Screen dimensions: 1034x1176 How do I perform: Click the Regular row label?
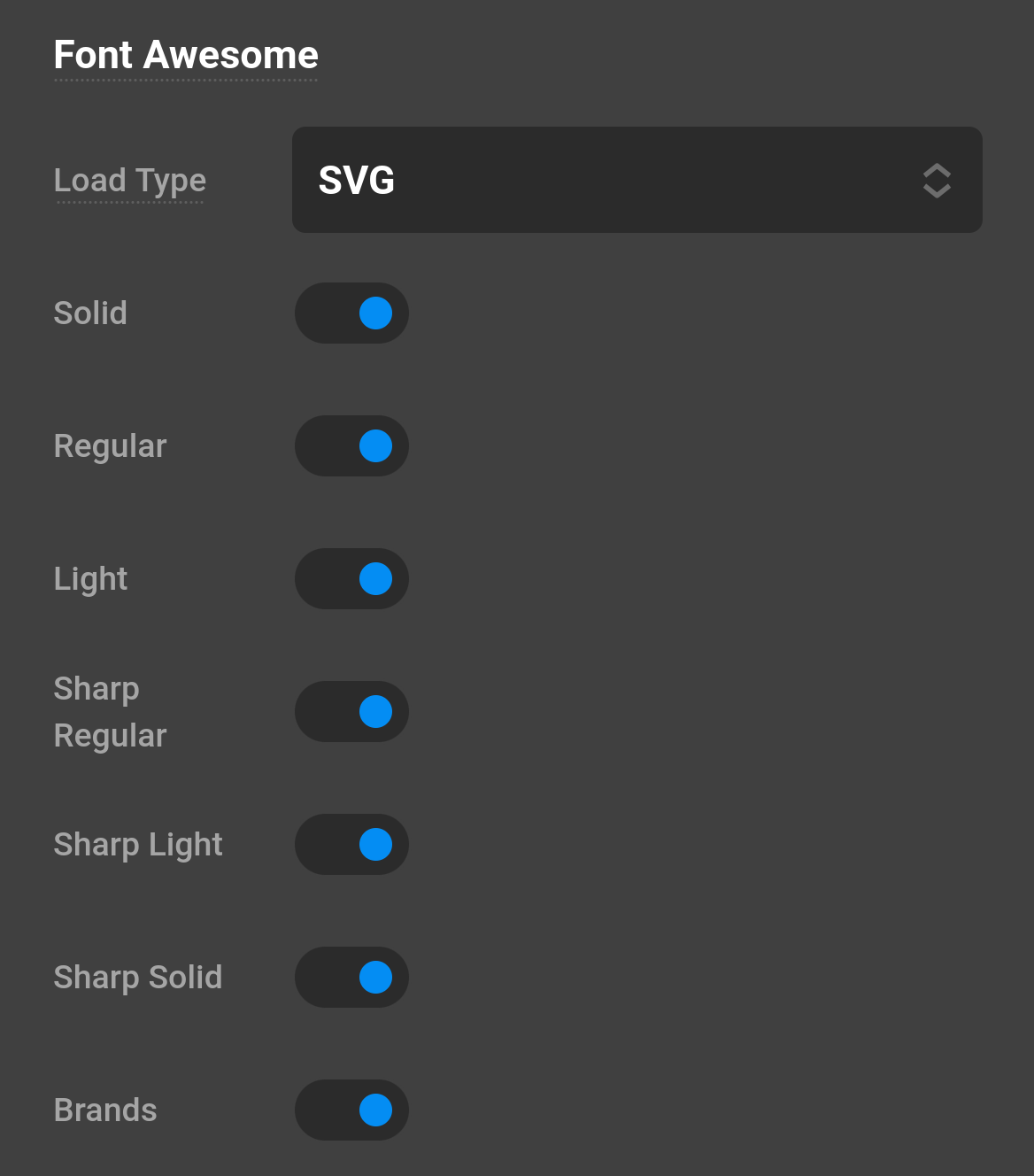click(109, 445)
